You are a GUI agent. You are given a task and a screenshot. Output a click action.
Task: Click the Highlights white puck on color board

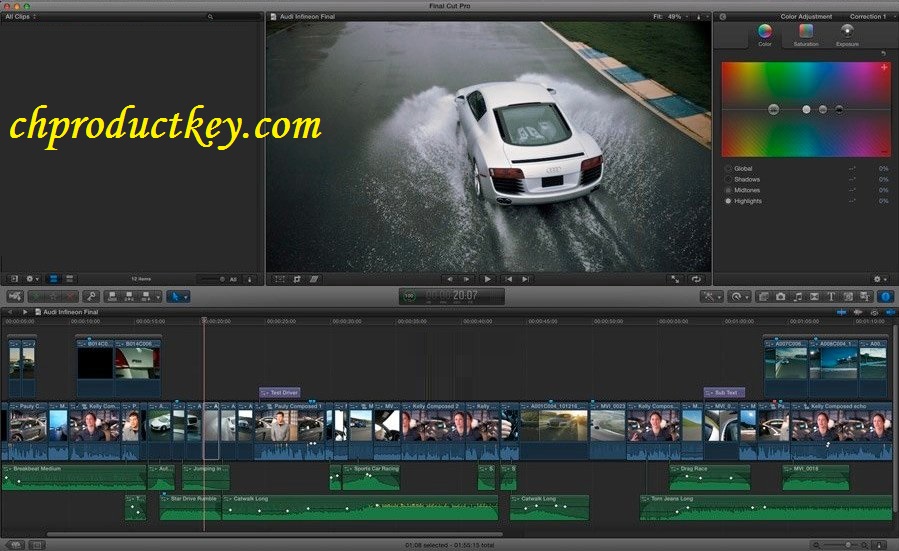(806, 109)
